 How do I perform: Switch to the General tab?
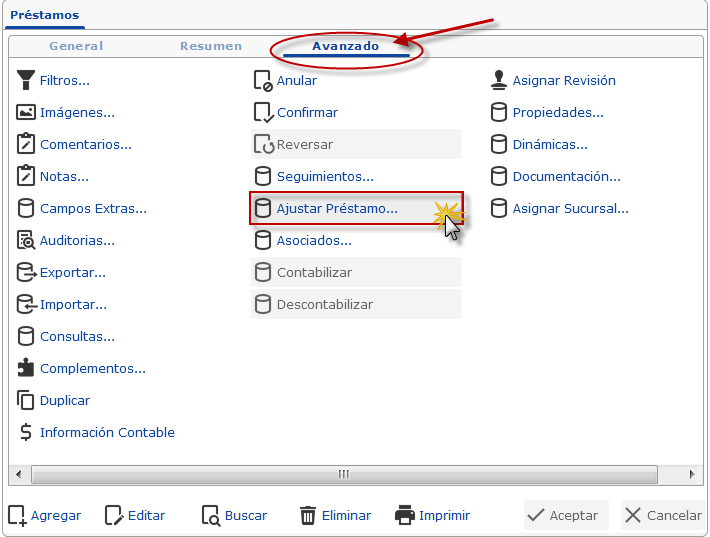(x=76, y=46)
